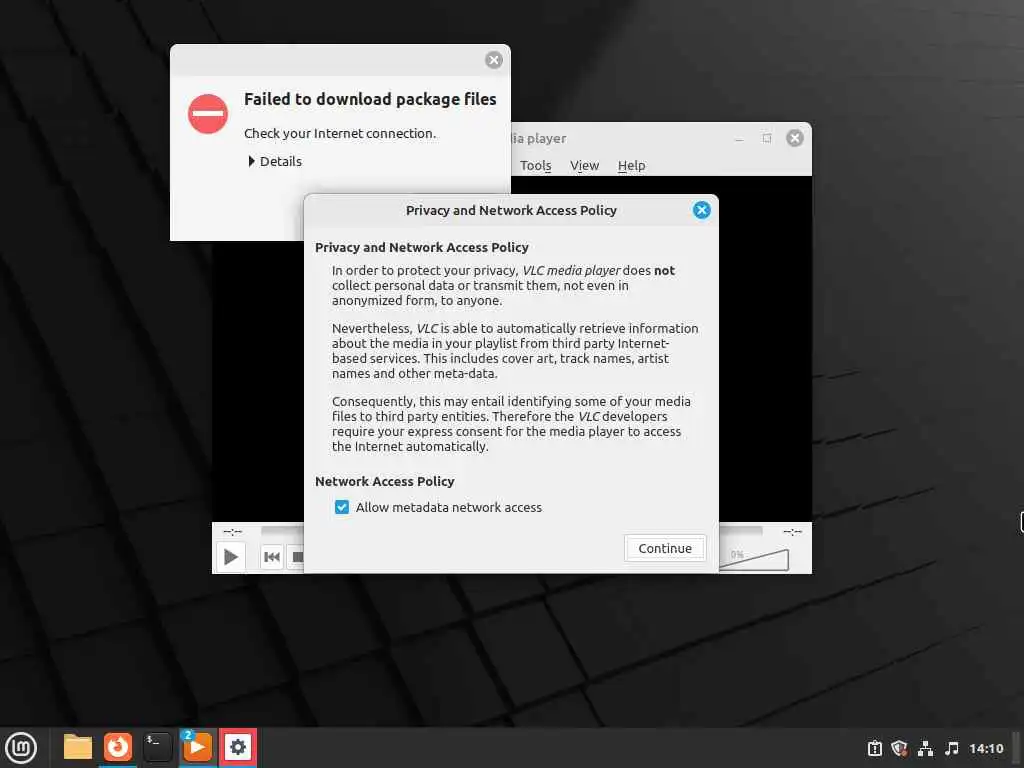
Task: Maximize the VLC media player window
Action: (767, 138)
